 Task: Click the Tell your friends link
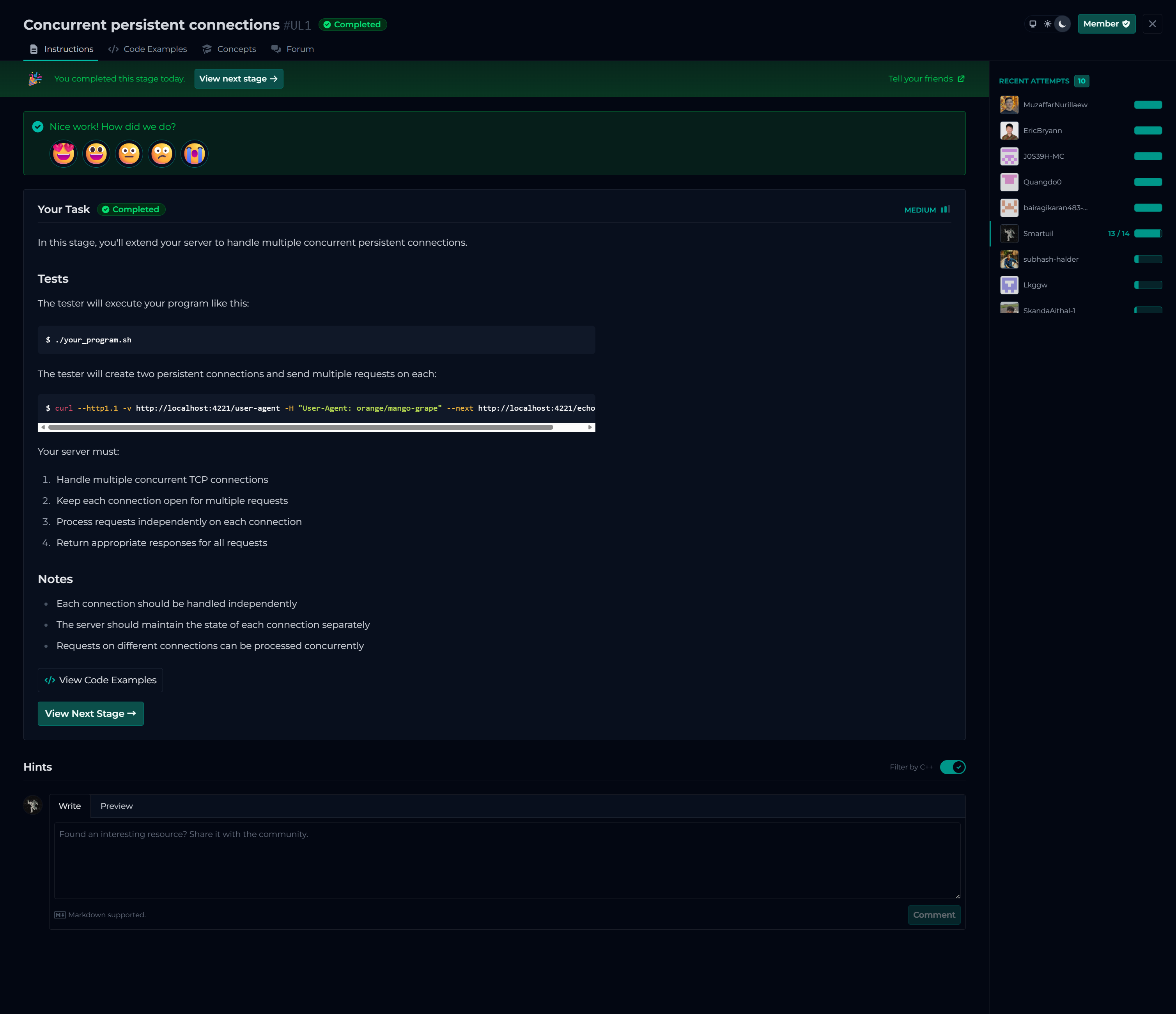coord(926,79)
